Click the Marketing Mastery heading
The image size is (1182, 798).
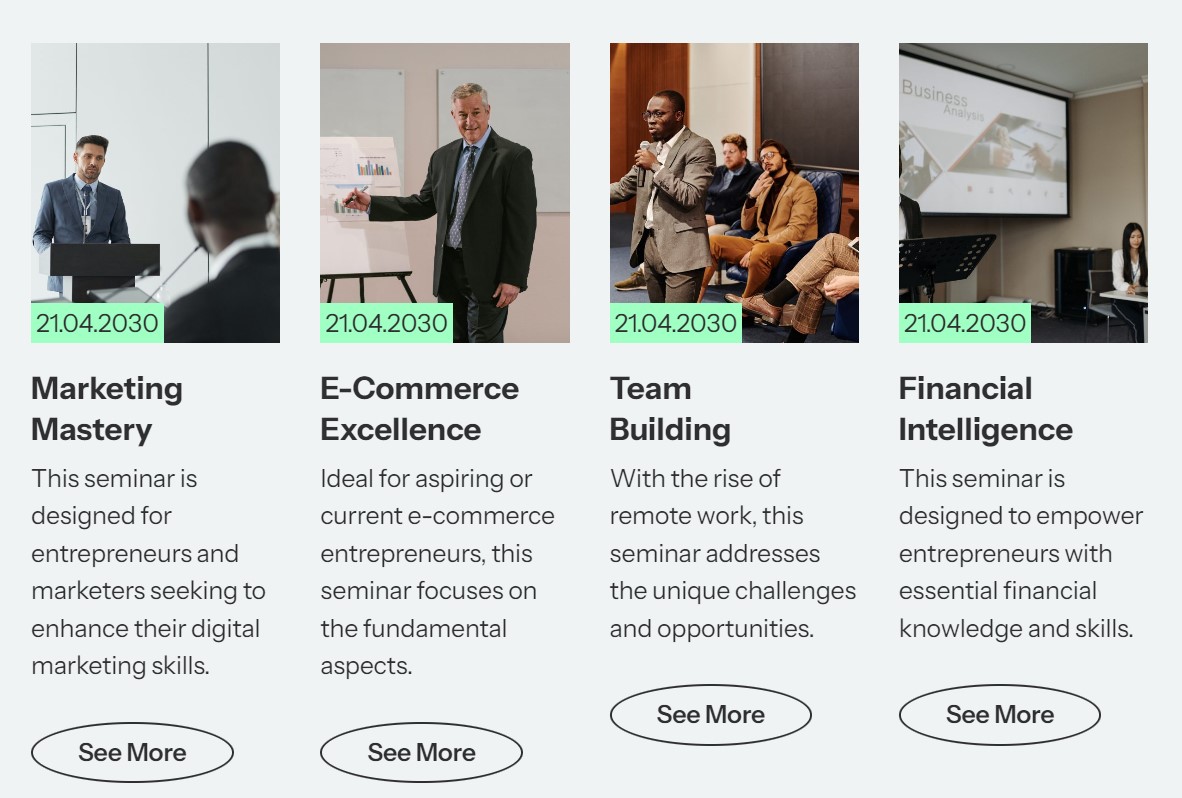click(x=107, y=408)
